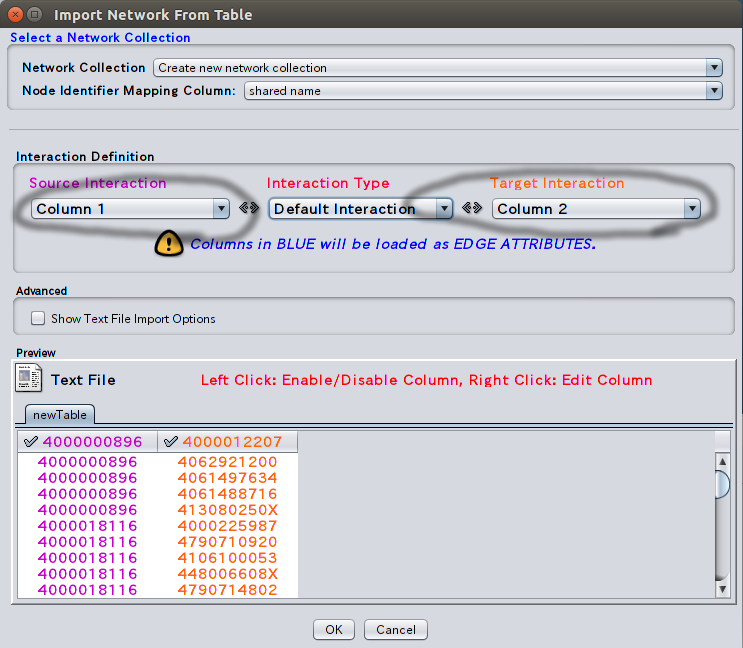Click cell 4790710920 in preview table

coord(227,542)
